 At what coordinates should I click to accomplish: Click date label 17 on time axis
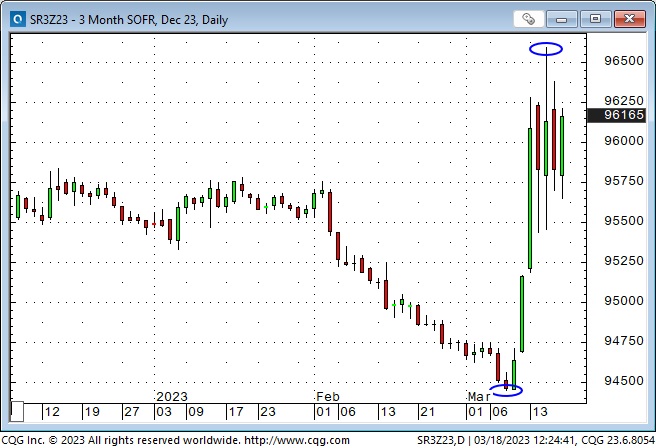pos(236,412)
